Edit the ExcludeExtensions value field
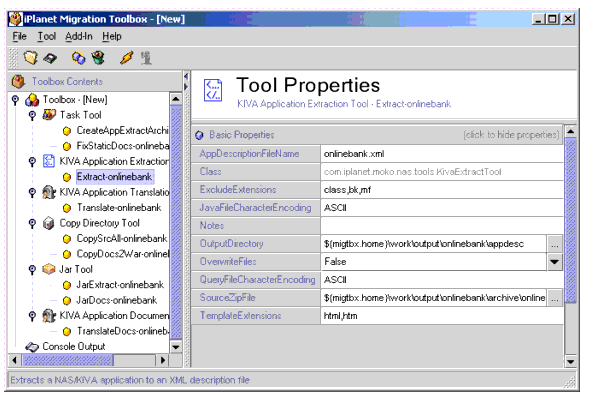Screen dimensions: 601x395 click(442, 190)
